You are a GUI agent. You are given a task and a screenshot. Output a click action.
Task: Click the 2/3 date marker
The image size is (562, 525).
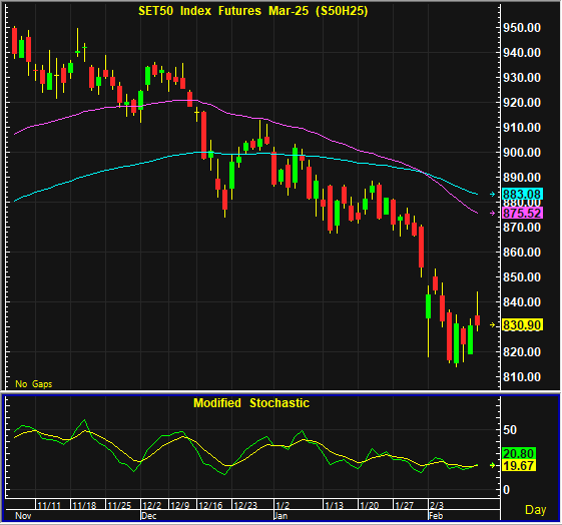(x=437, y=505)
